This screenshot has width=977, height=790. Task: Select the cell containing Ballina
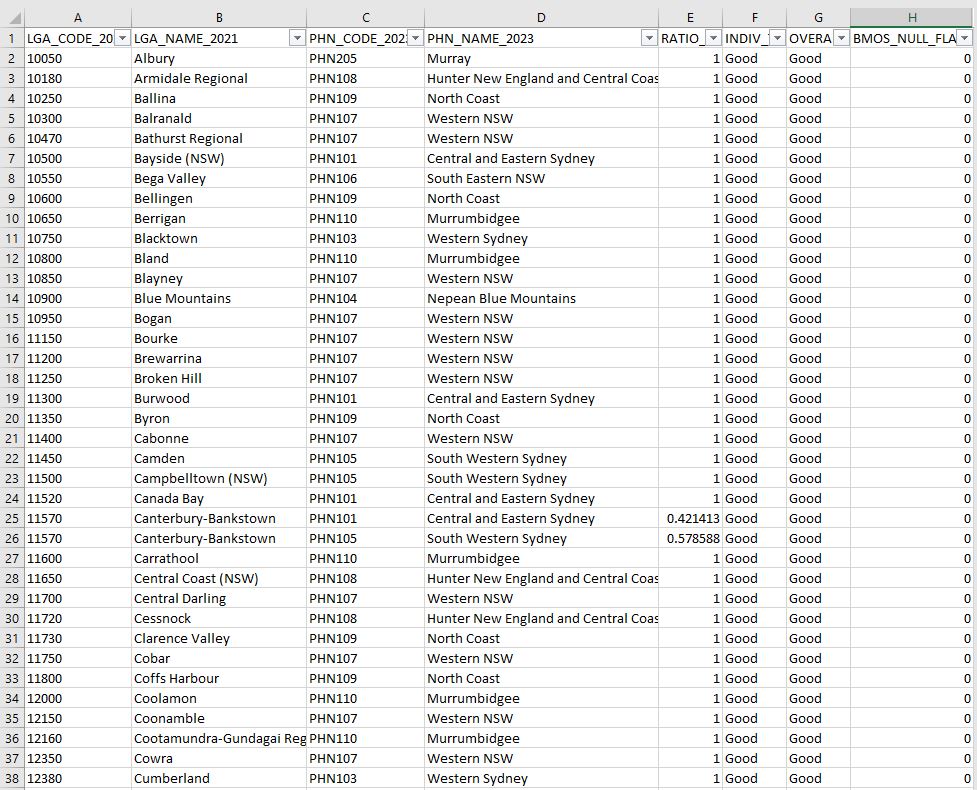pos(219,98)
